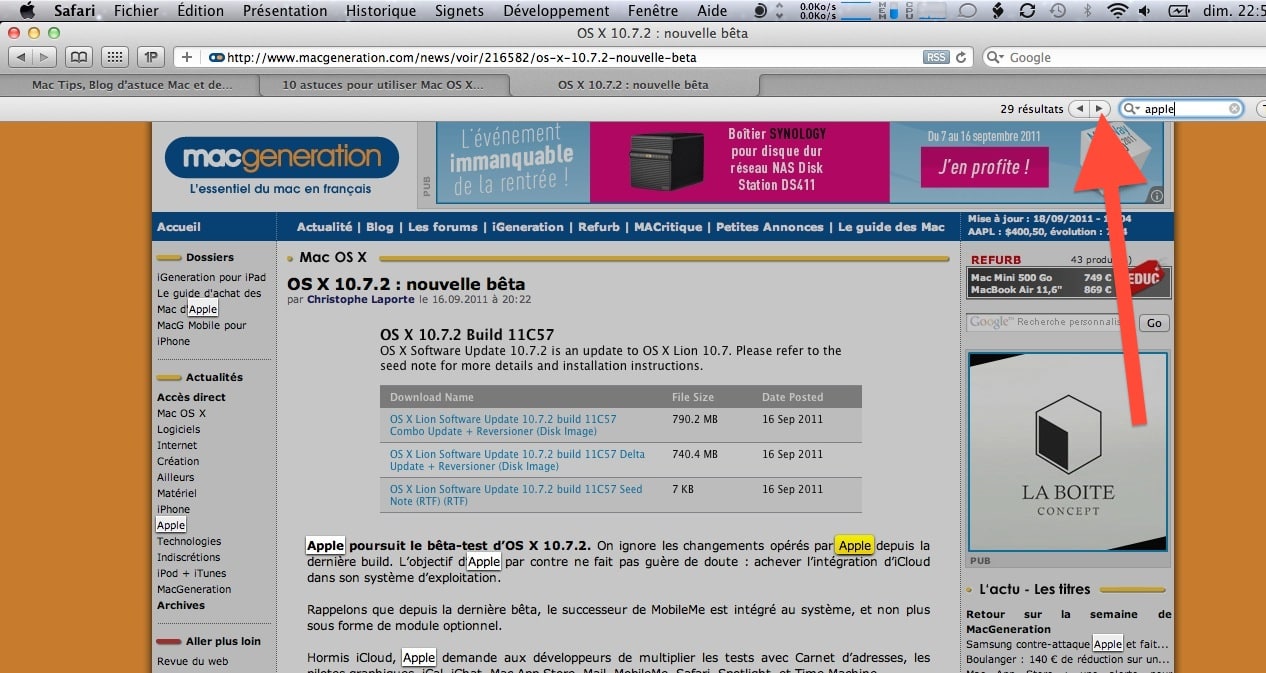Add a bookmark with the plus button
This screenshot has height=673, width=1266.
click(x=187, y=57)
